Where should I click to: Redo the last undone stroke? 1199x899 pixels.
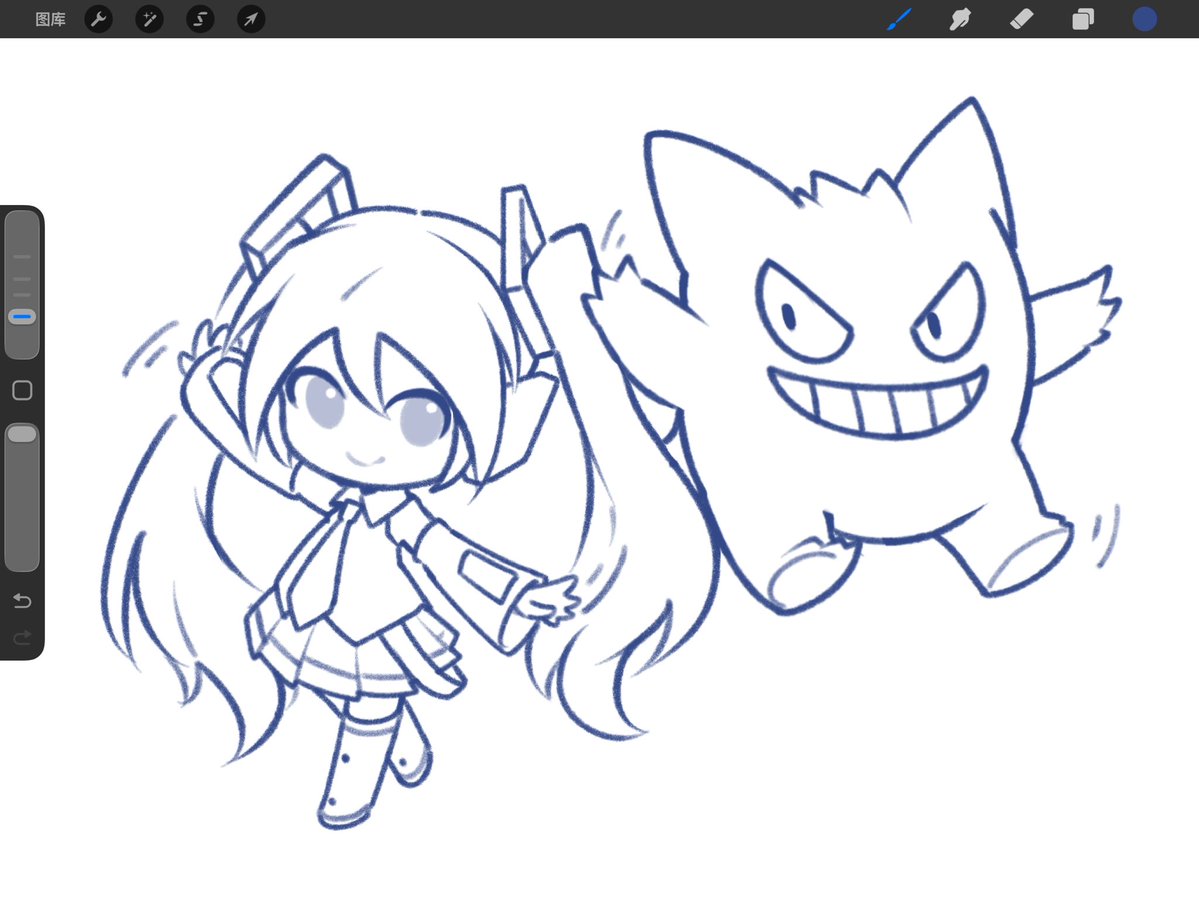pyautogui.click(x=22, y=638)
